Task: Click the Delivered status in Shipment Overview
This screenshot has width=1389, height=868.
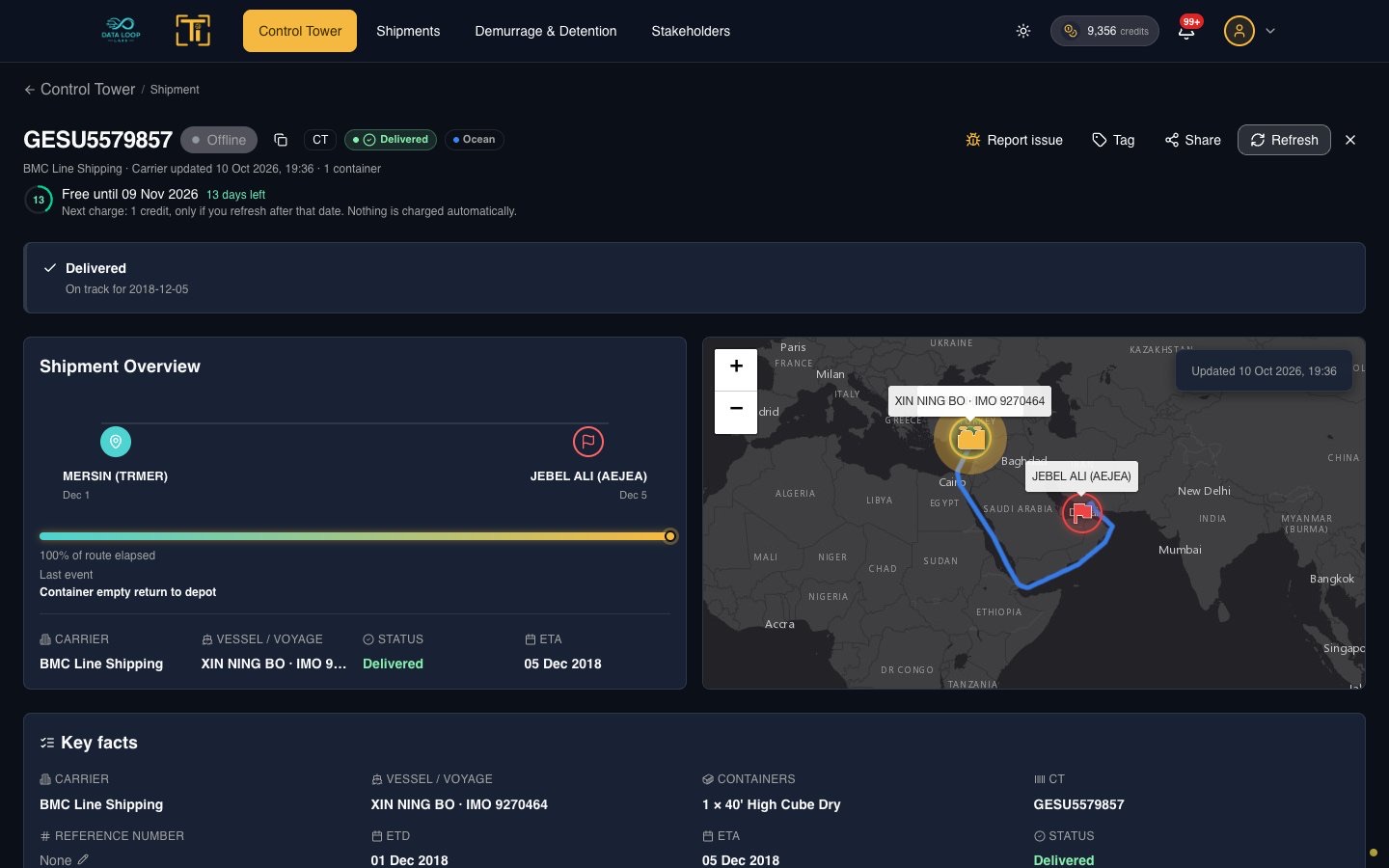Action: [393, 664]
